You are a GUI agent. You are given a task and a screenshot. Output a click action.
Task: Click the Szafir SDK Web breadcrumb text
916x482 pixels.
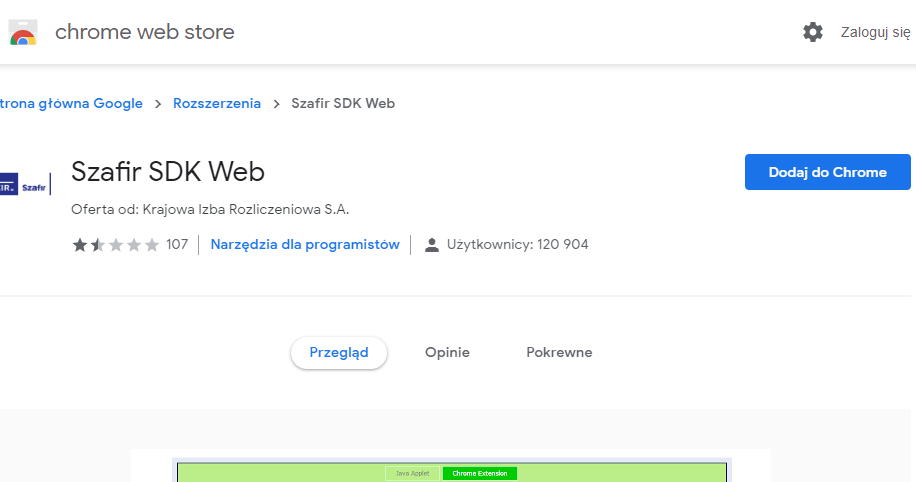point(343,103)
